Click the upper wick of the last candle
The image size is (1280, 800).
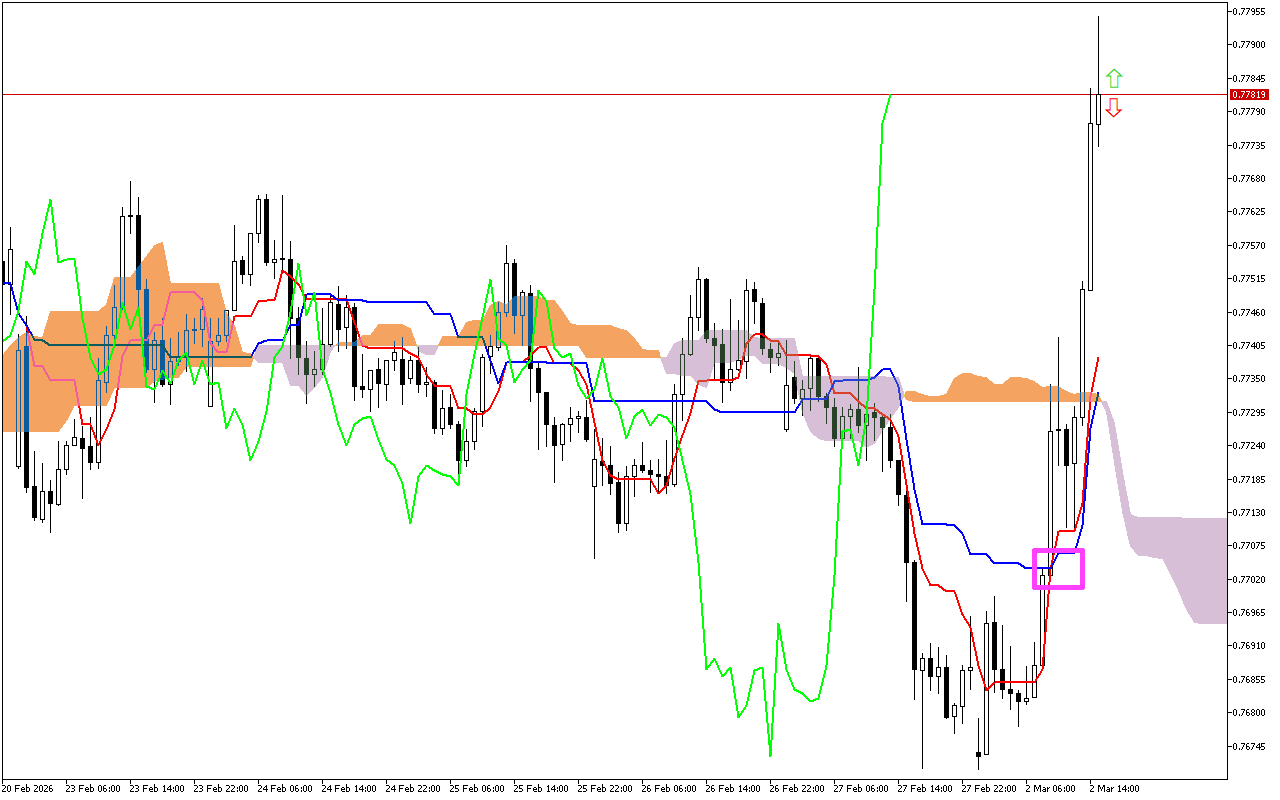1098,50
